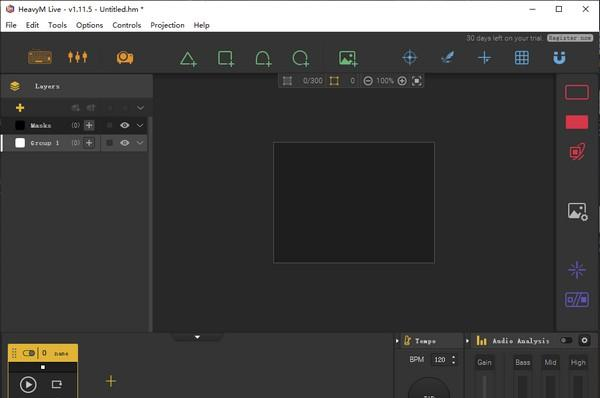Click the orange projector output icon
The height and width of the screenshot is (398, 600).
(125, 58)
